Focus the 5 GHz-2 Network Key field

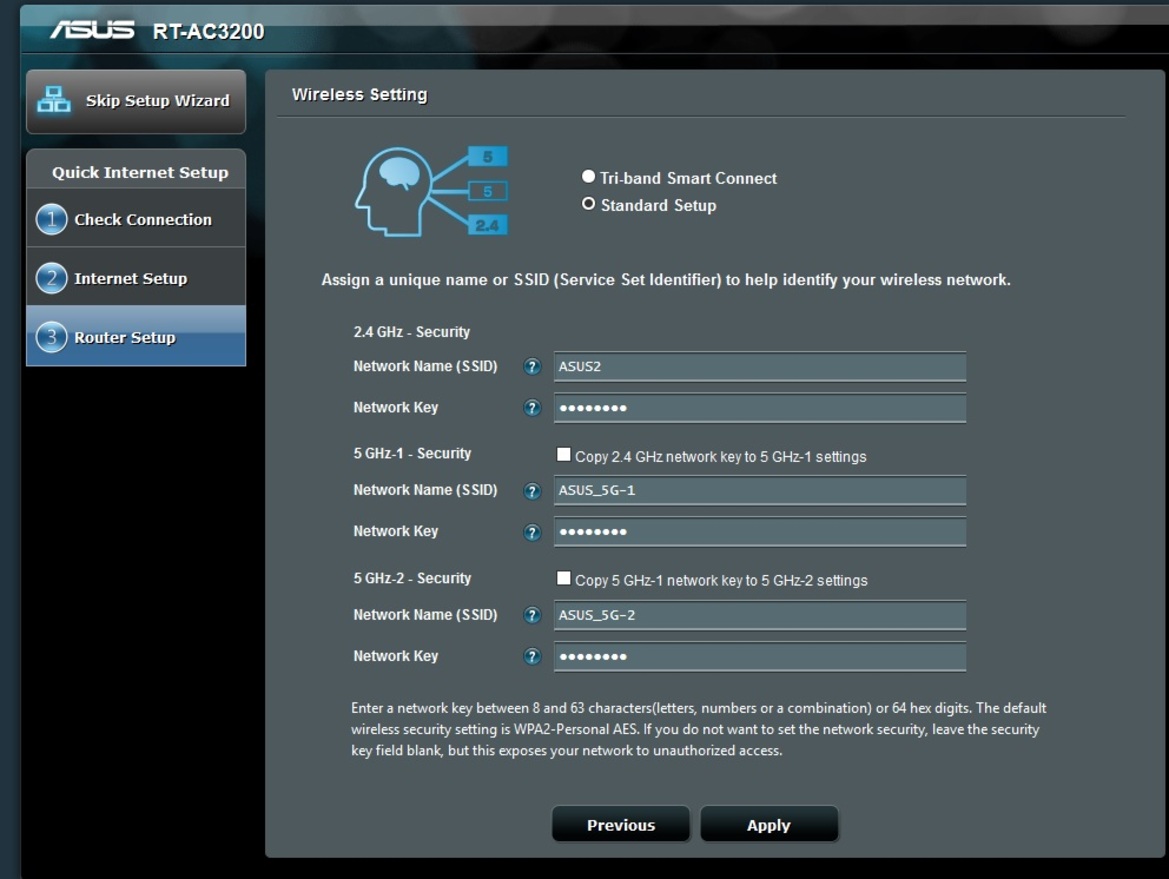click(760, 656)
